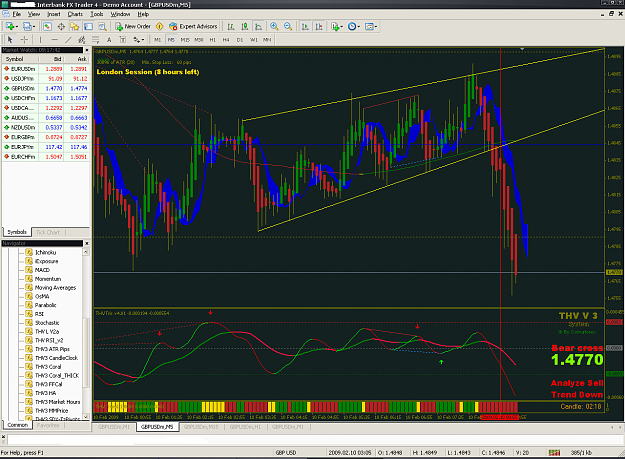Open the Insert menu
The height and width of the screenshot is (459, 625).
click(53, 14)
